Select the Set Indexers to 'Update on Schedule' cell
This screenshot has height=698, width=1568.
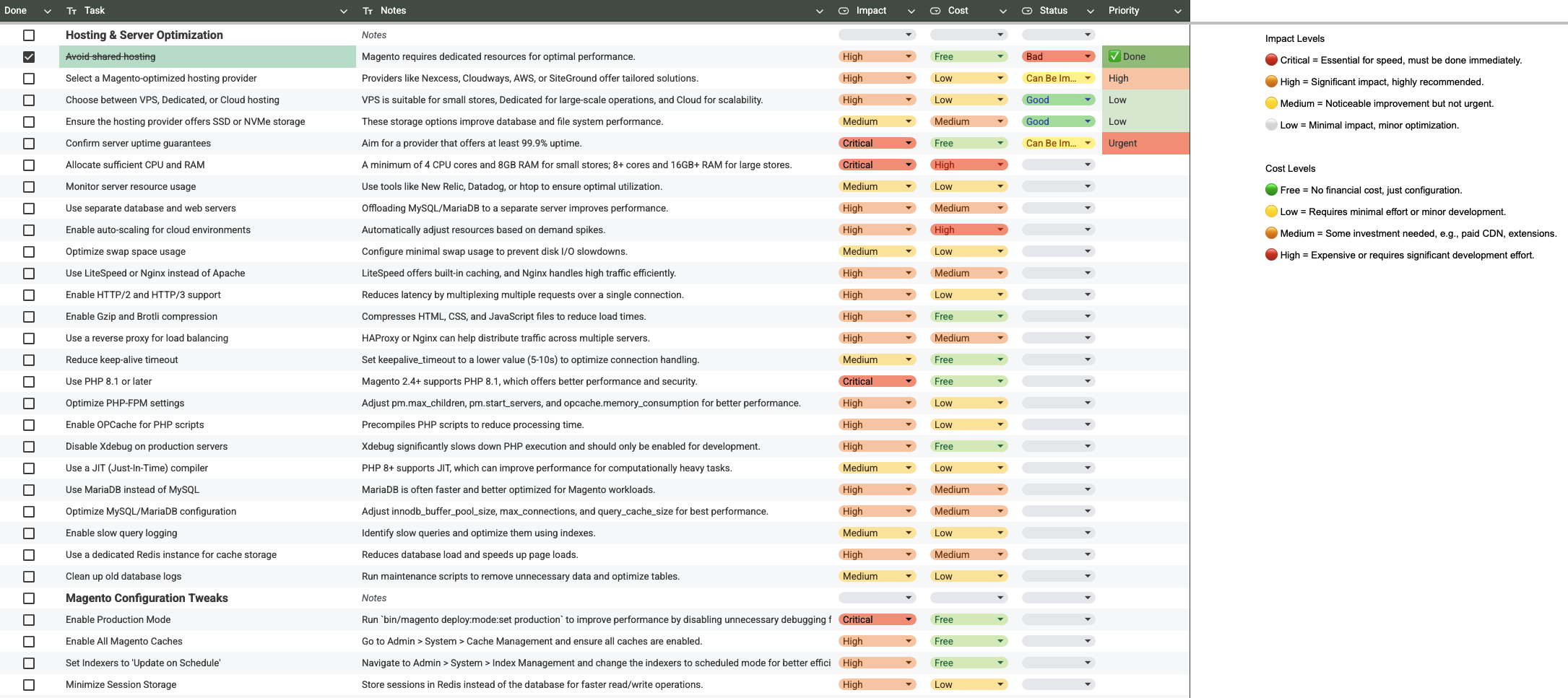tap(207, 663)
